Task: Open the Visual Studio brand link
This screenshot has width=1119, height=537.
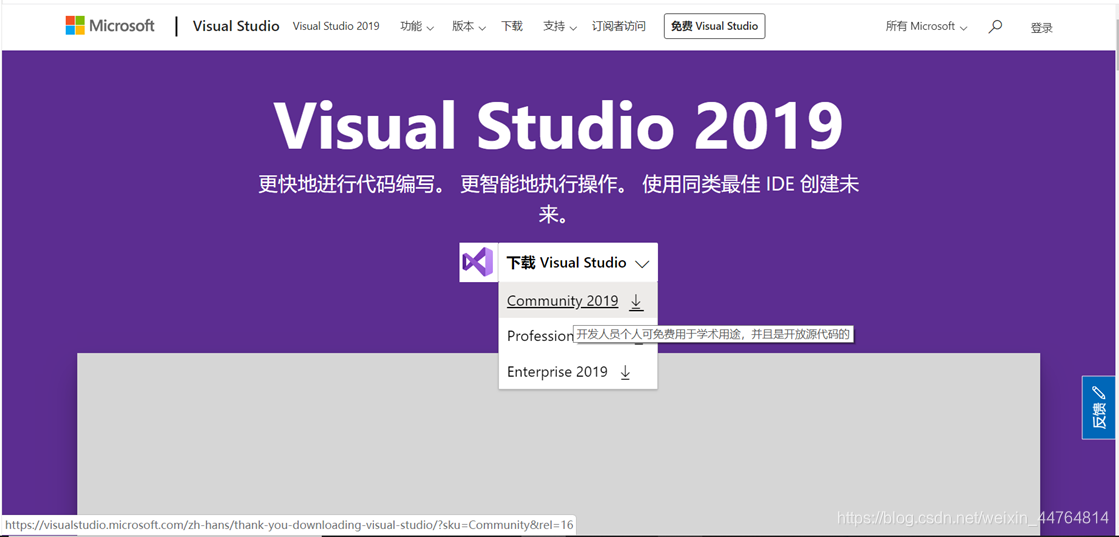Action: (x=236, y=26)
